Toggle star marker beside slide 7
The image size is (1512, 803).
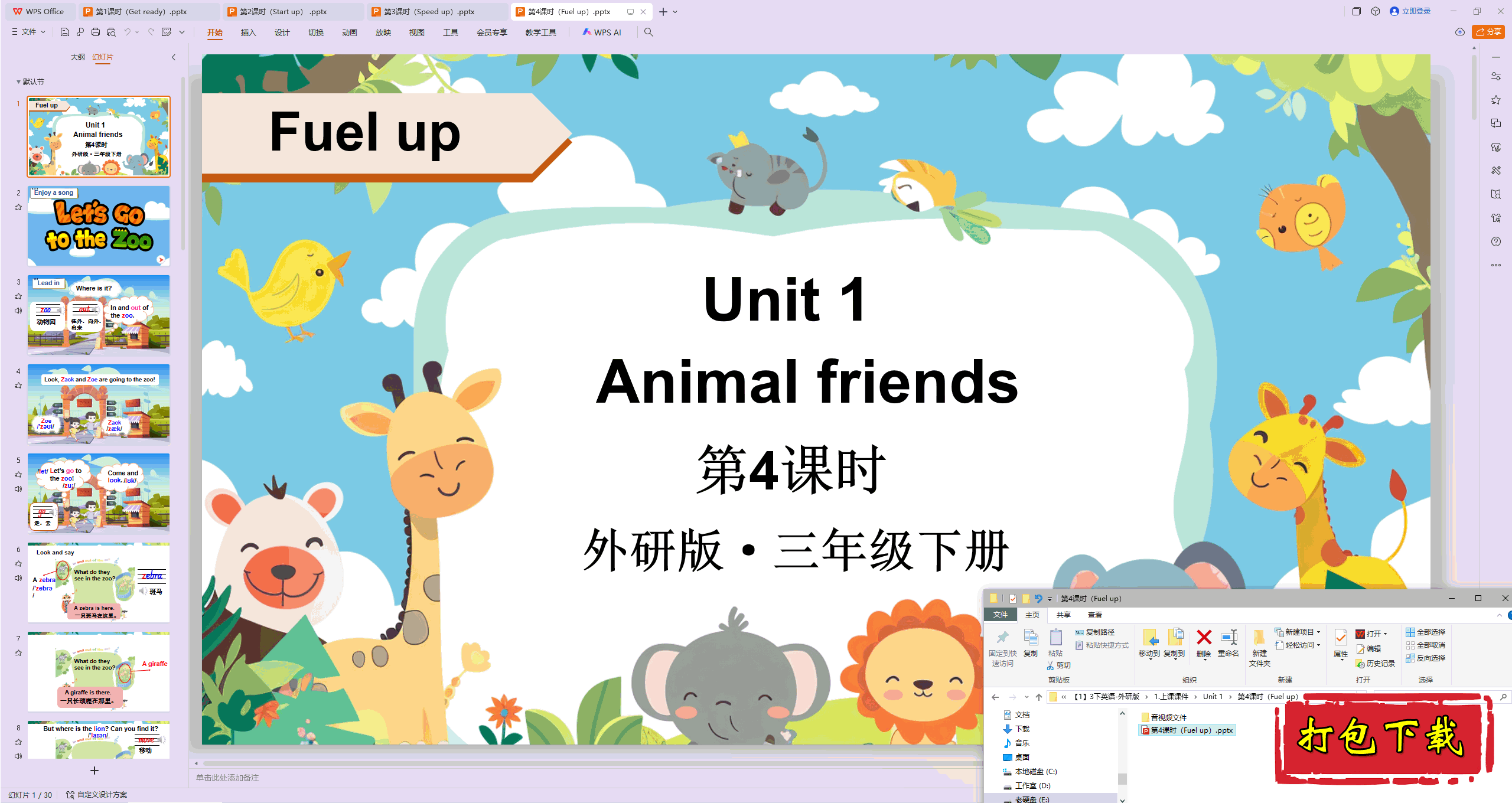(18, 653)
